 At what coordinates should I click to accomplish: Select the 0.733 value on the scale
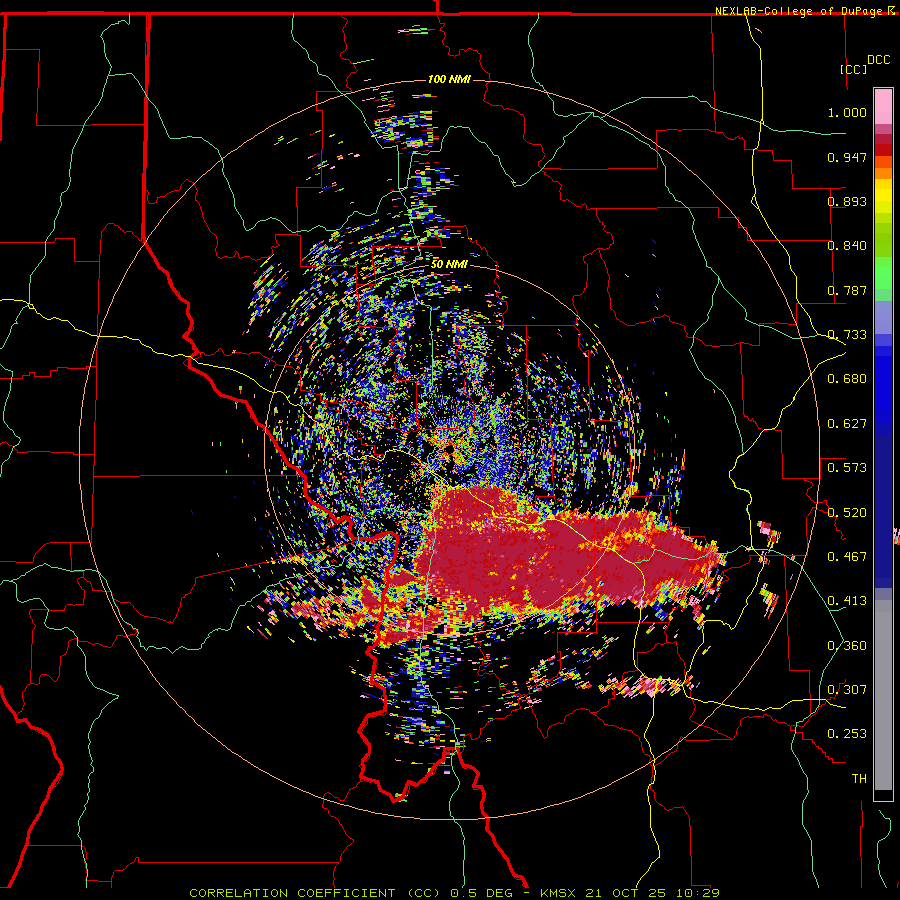point(847,335)
